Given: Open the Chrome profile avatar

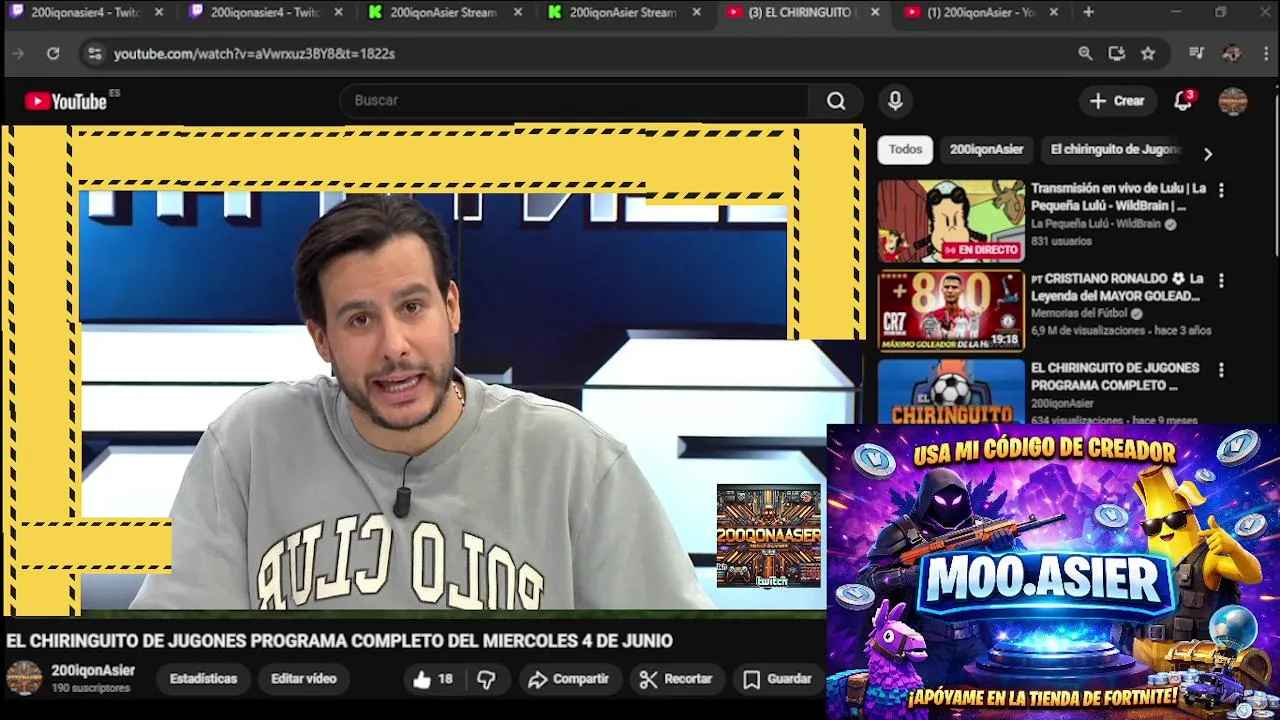Looking at the screenshot, I should point(1231,53).
